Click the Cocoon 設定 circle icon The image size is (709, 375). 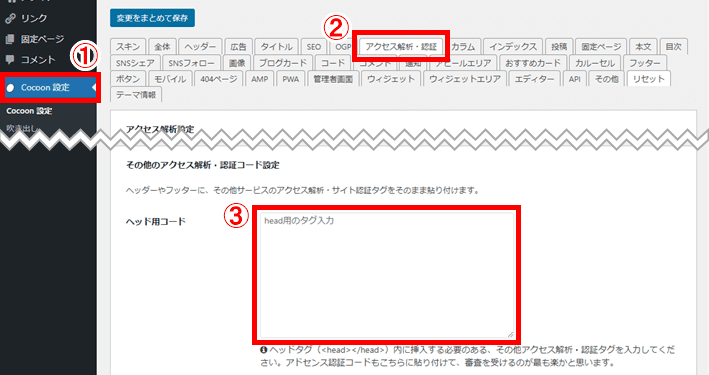point(11,88)
